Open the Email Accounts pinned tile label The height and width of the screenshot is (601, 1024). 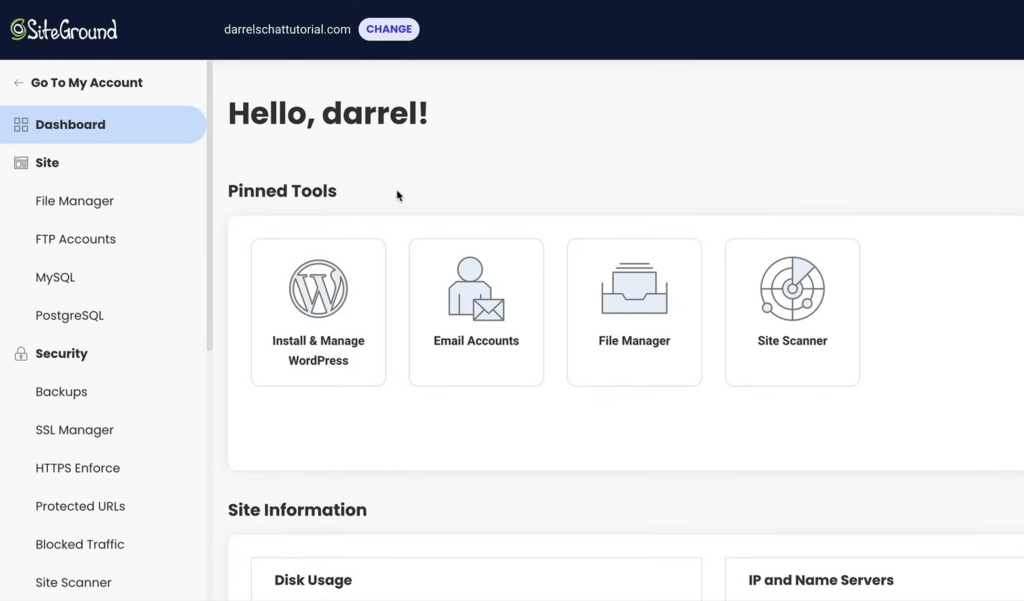[476, 341]
